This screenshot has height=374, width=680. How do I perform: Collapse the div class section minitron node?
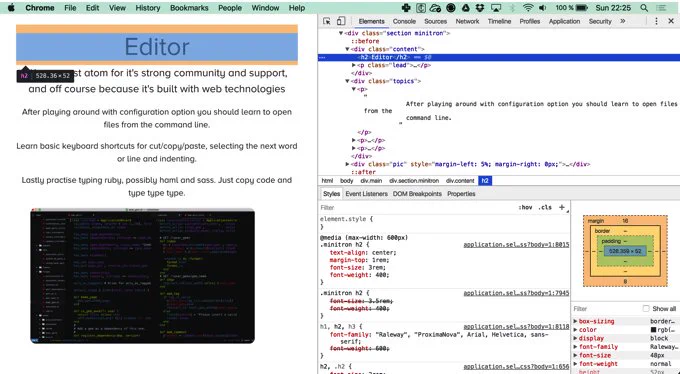[x=341, y=33]
